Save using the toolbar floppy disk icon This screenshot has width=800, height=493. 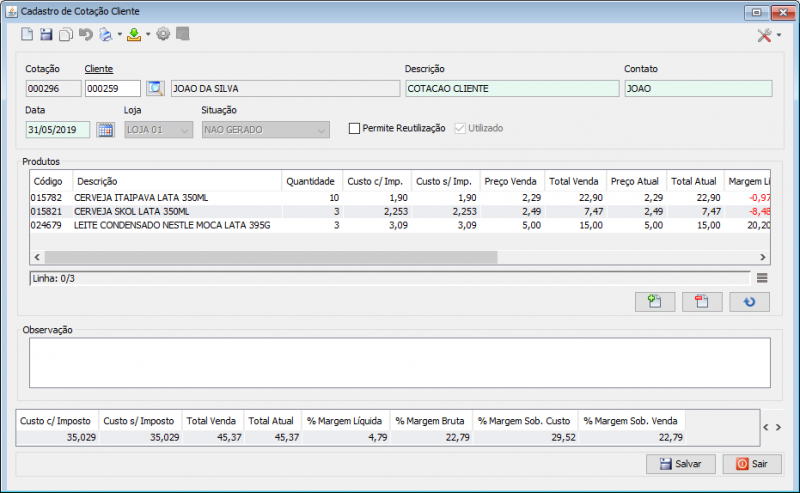(46, 35)
